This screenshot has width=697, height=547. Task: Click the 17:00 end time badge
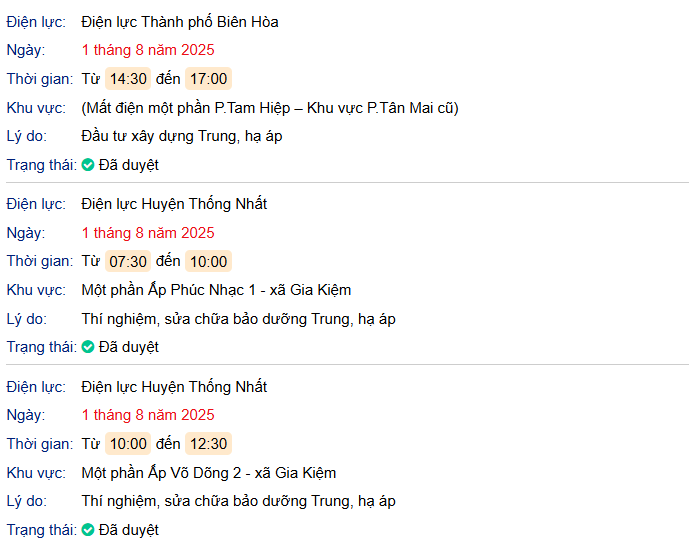208,79
